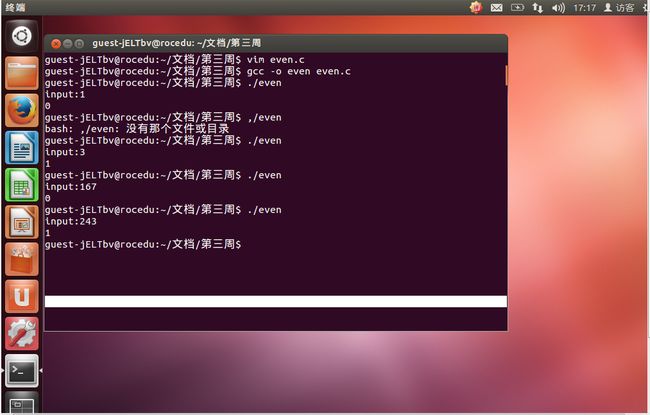Launch Firefox web browser from launcher
Viewport: 650px width, 415px height.
(x=22, y=110)
